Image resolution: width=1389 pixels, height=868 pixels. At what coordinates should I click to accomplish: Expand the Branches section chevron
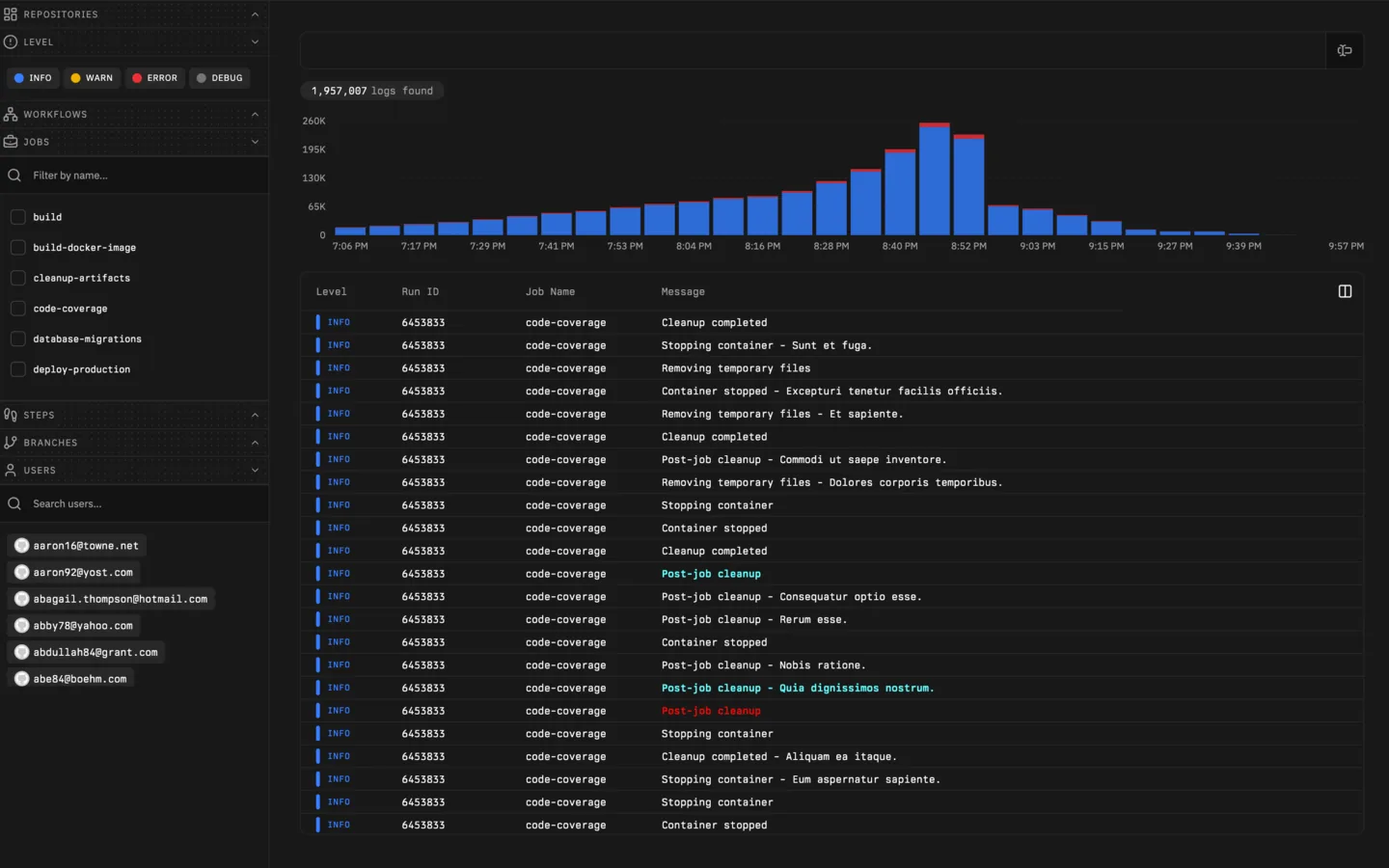[x=255, y=443]
